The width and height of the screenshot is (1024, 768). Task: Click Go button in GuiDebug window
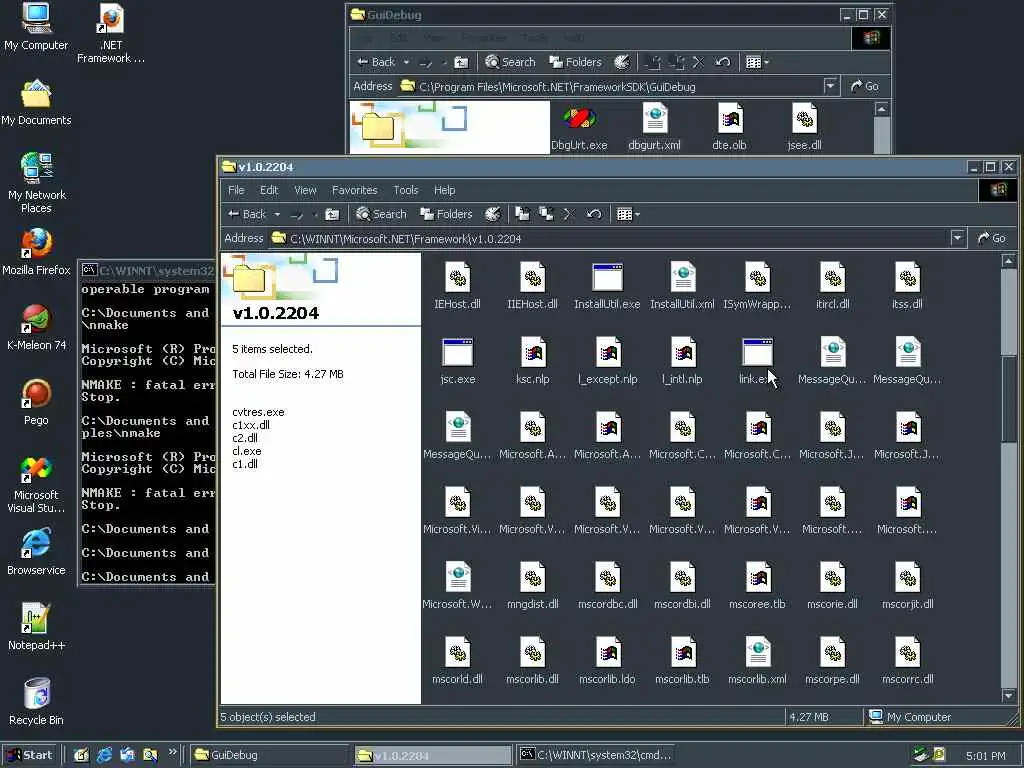(x=864, y=86)
